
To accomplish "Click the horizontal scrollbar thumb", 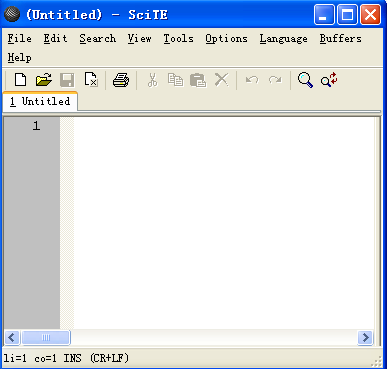I will click(x=46, y=338).
